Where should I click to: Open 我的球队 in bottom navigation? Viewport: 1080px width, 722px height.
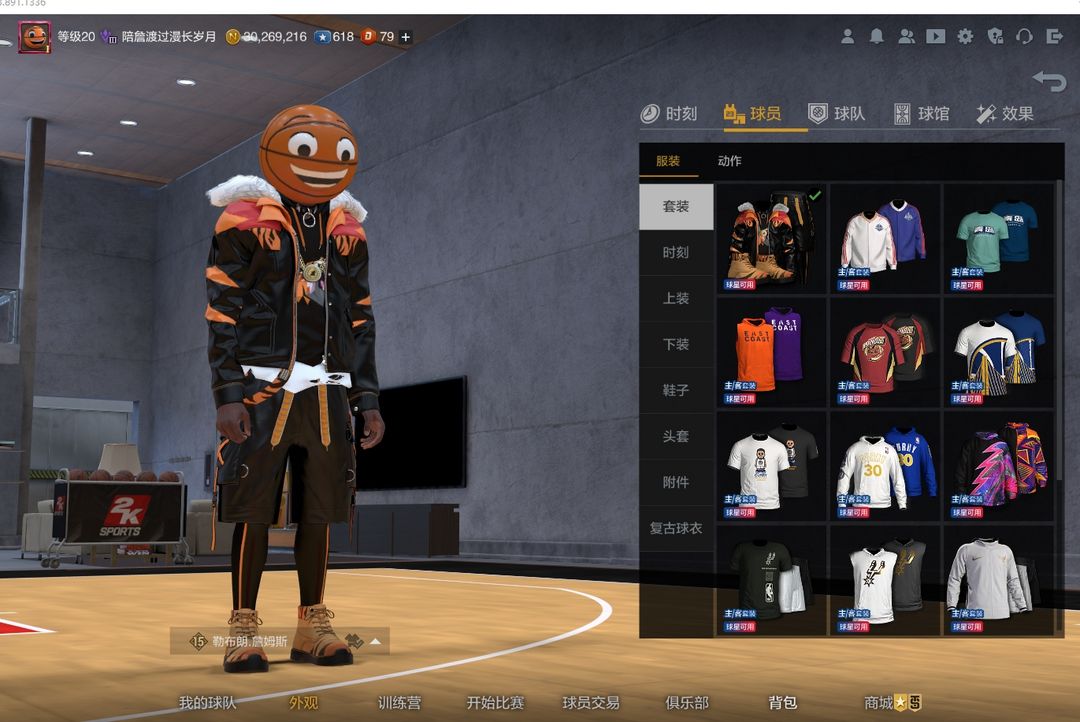point(207,703)
